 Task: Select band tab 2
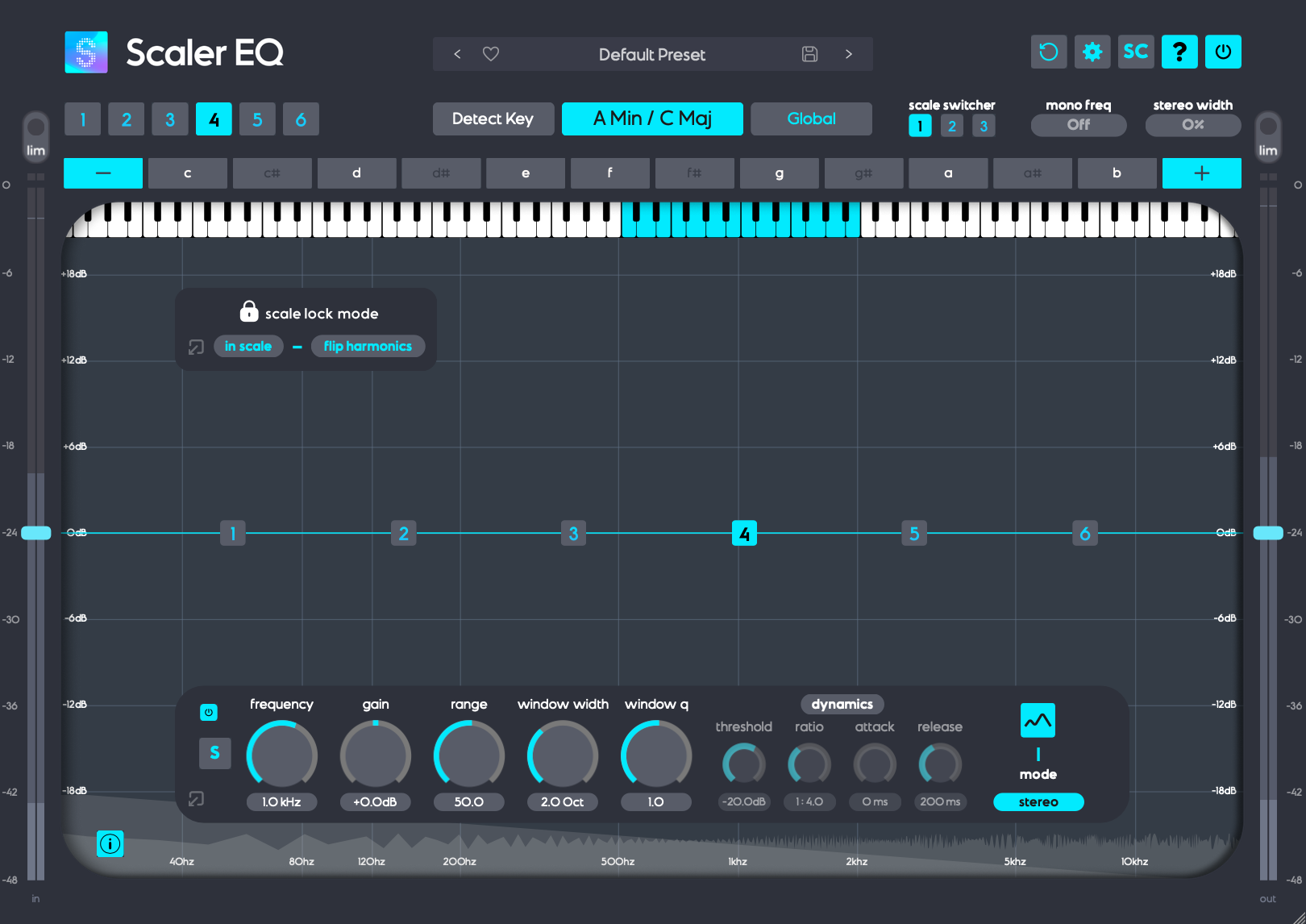click(126, 119)
